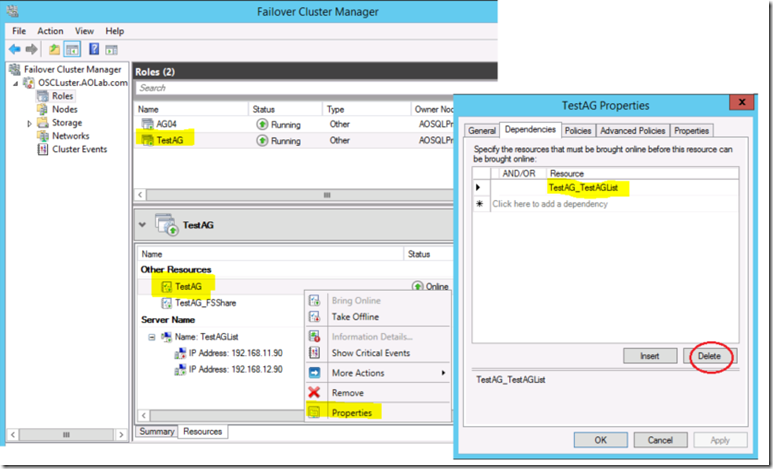The image size is (773, 469).
Task: Click the Insert button
Action: 650,356
